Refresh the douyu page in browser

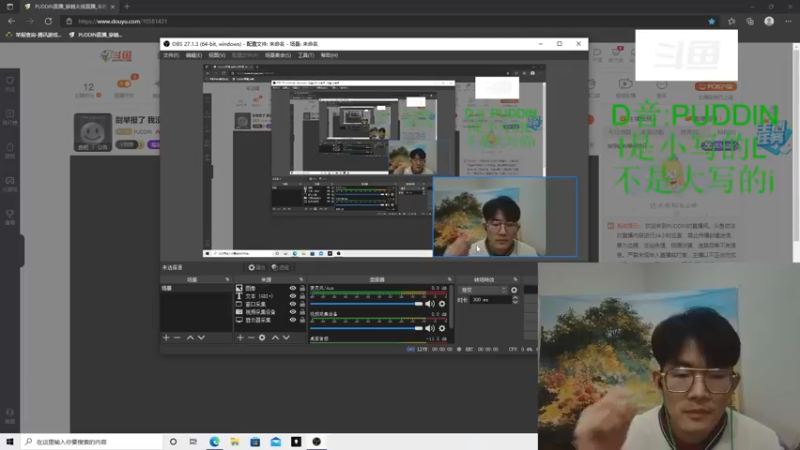tap(48, 21)
